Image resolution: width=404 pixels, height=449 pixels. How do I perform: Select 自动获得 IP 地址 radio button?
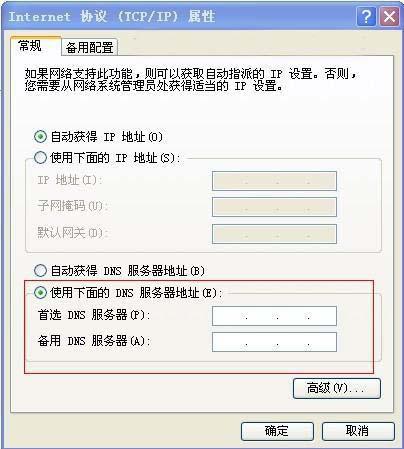(x=40, y=137)
